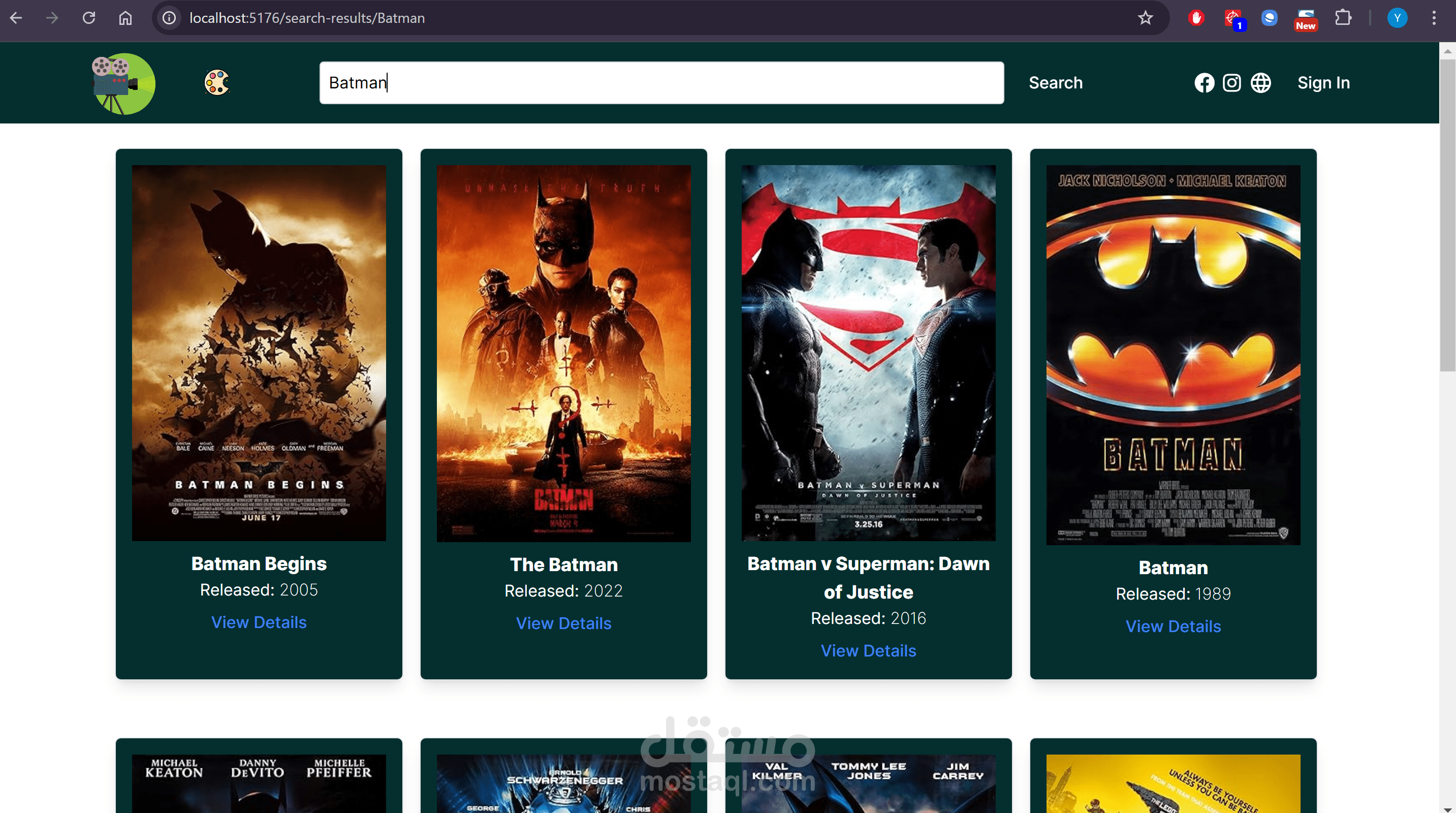1456x813 pixels.
Task: Click the browser home icon
Action: click(x=125, y=17)
